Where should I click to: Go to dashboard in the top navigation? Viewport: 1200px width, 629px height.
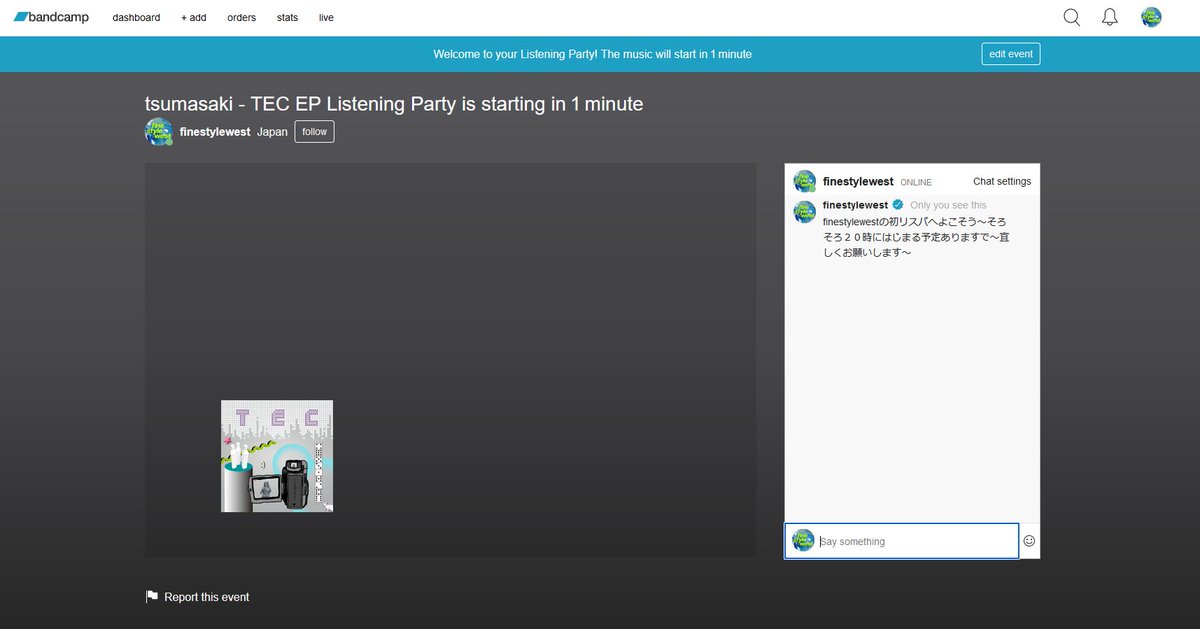click(x=136, y=18)
